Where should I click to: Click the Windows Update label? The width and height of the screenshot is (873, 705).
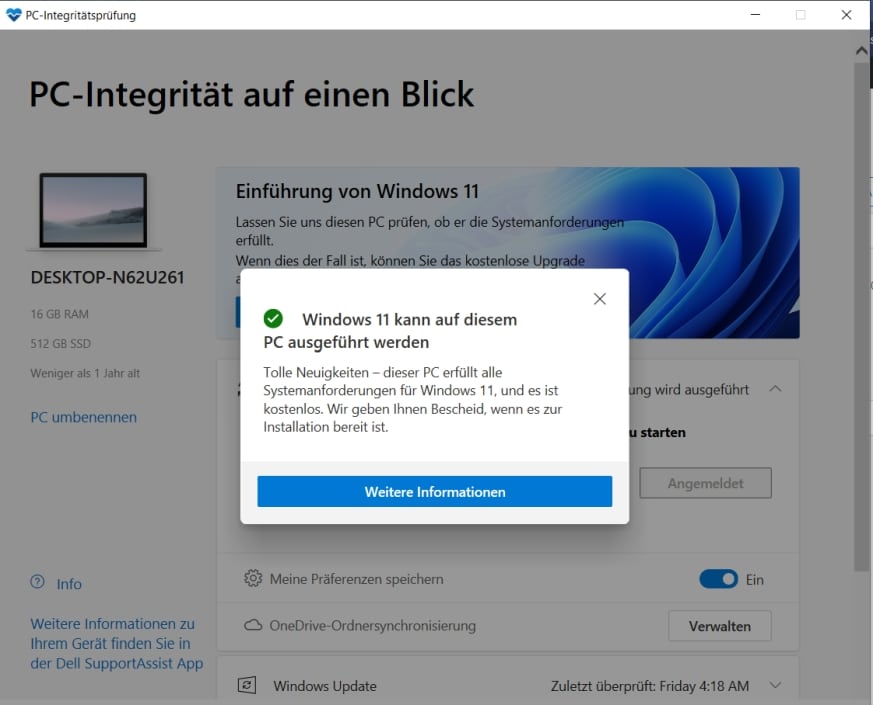coord(325,686)
